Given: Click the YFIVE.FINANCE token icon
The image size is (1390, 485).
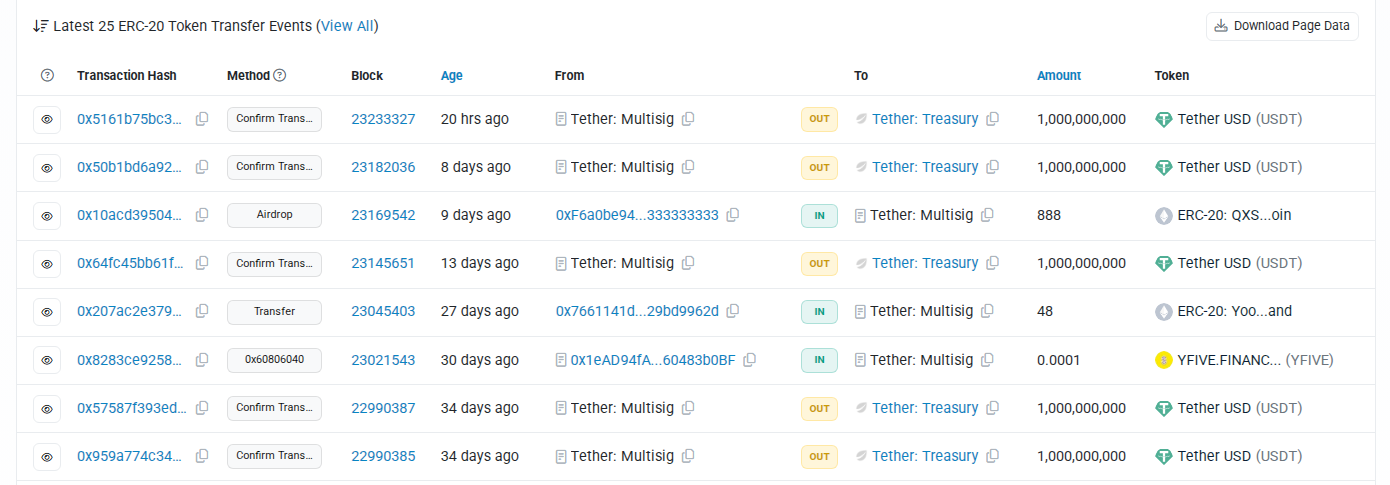Looking at the screenshot, I should pos(1163,360).
